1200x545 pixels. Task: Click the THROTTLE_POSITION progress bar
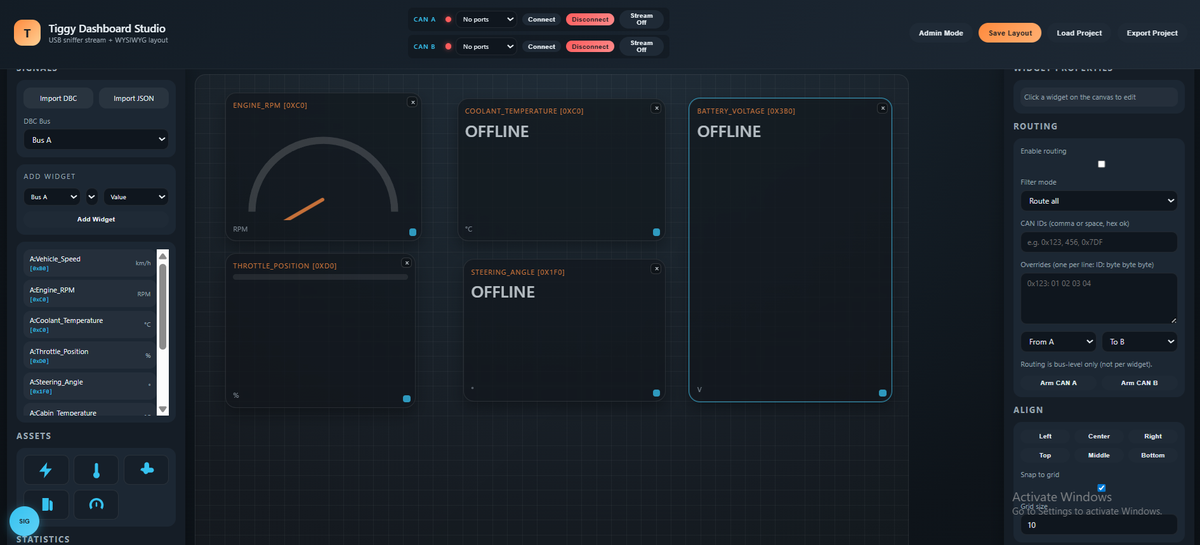click(x=320, y=277)
